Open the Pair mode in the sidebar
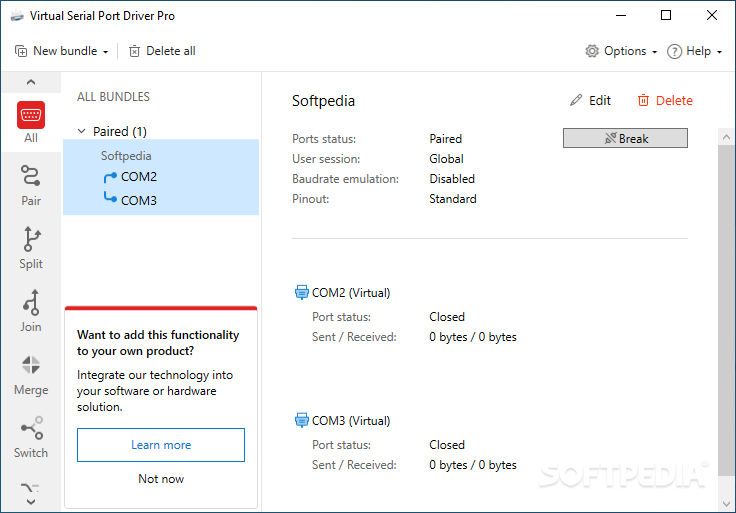Screen dimensions: 736x513 (31, 186)
